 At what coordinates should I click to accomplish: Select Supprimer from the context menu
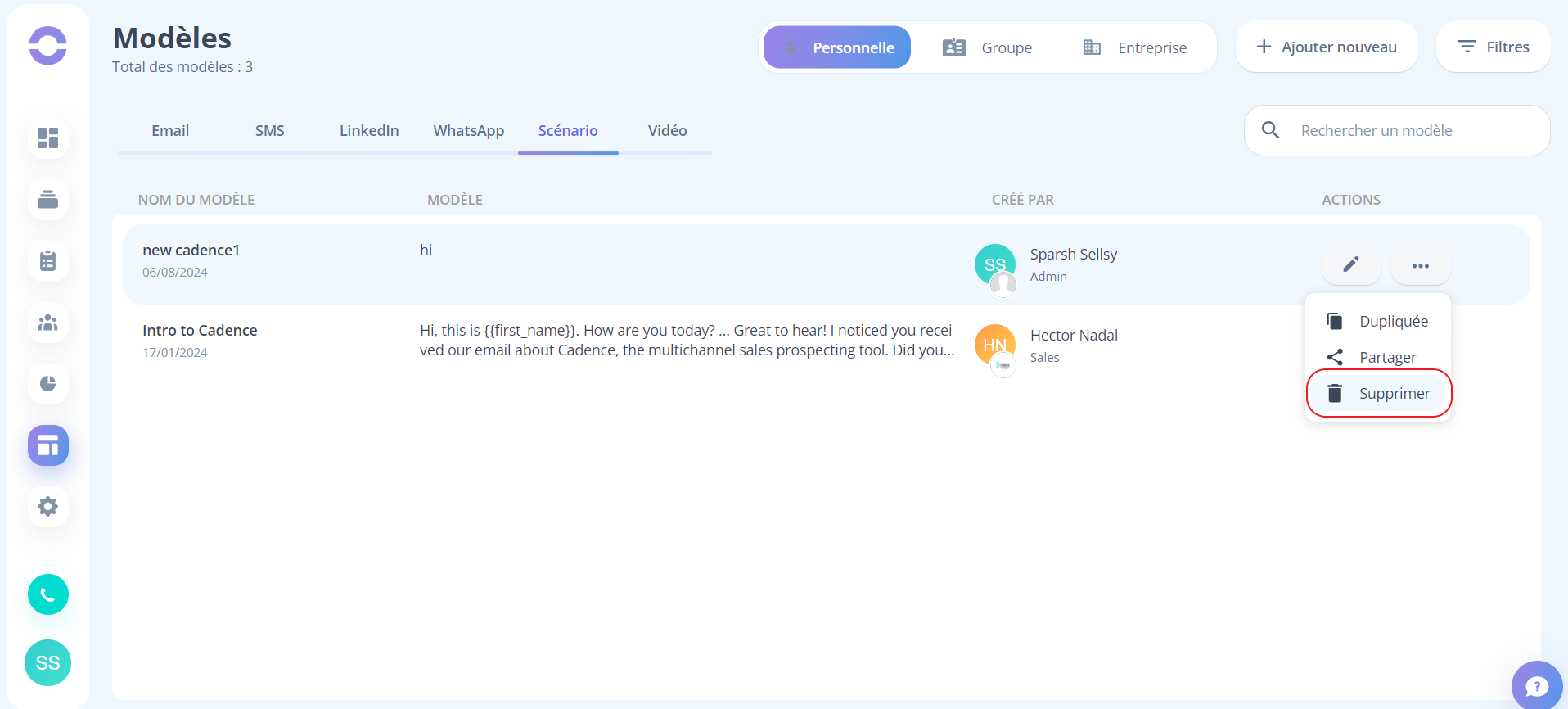pyautogui.click(x=1378, y=393)
